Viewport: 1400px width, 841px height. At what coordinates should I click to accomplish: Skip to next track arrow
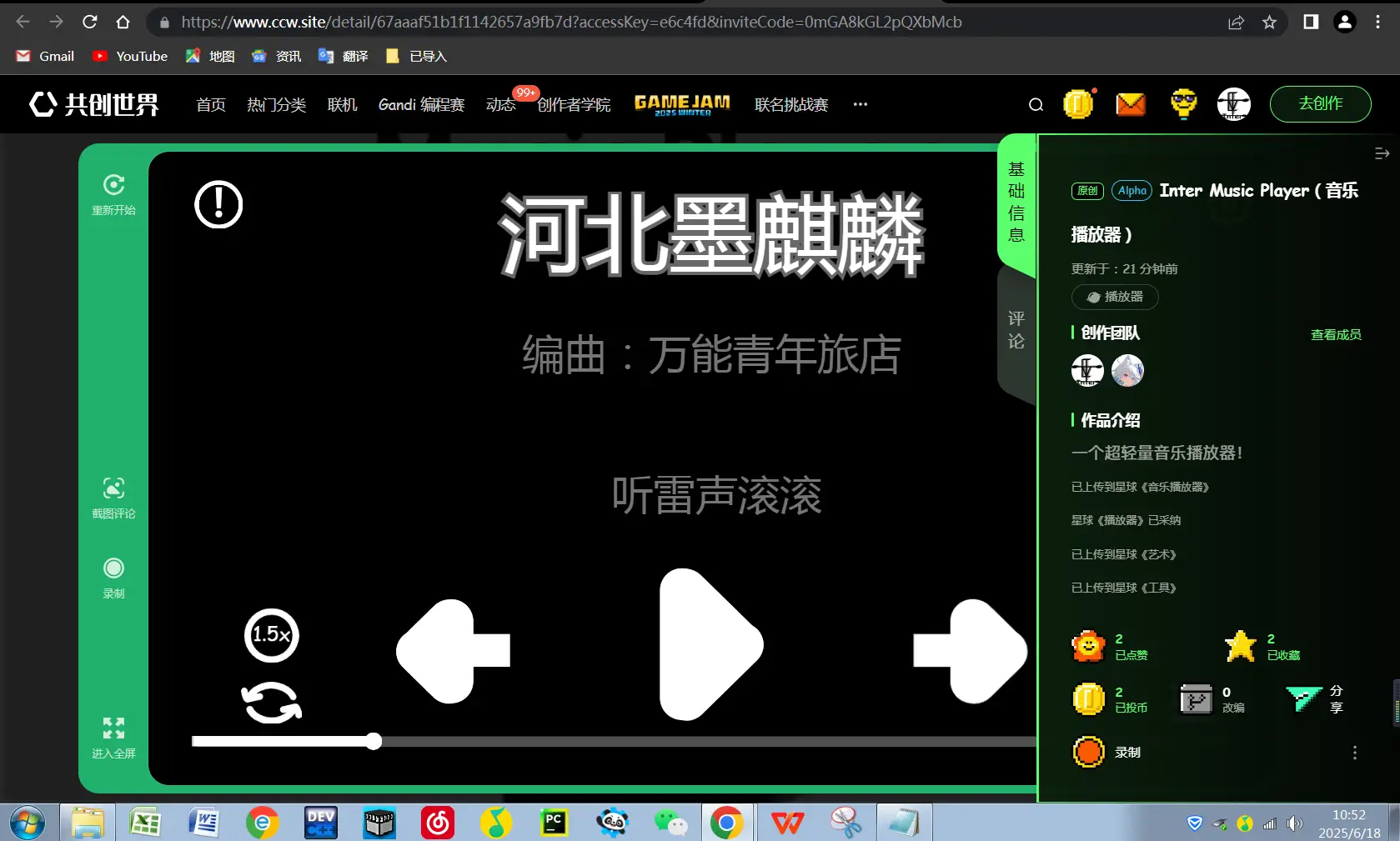[x=970, y=651]
